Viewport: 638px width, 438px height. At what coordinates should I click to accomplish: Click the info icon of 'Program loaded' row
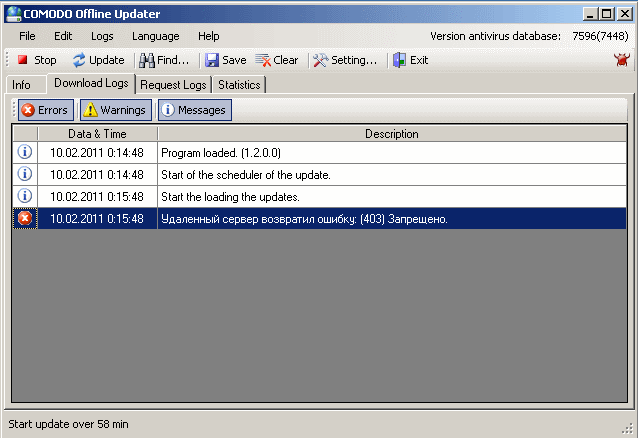pyautogui.click(x=25, y=152)
